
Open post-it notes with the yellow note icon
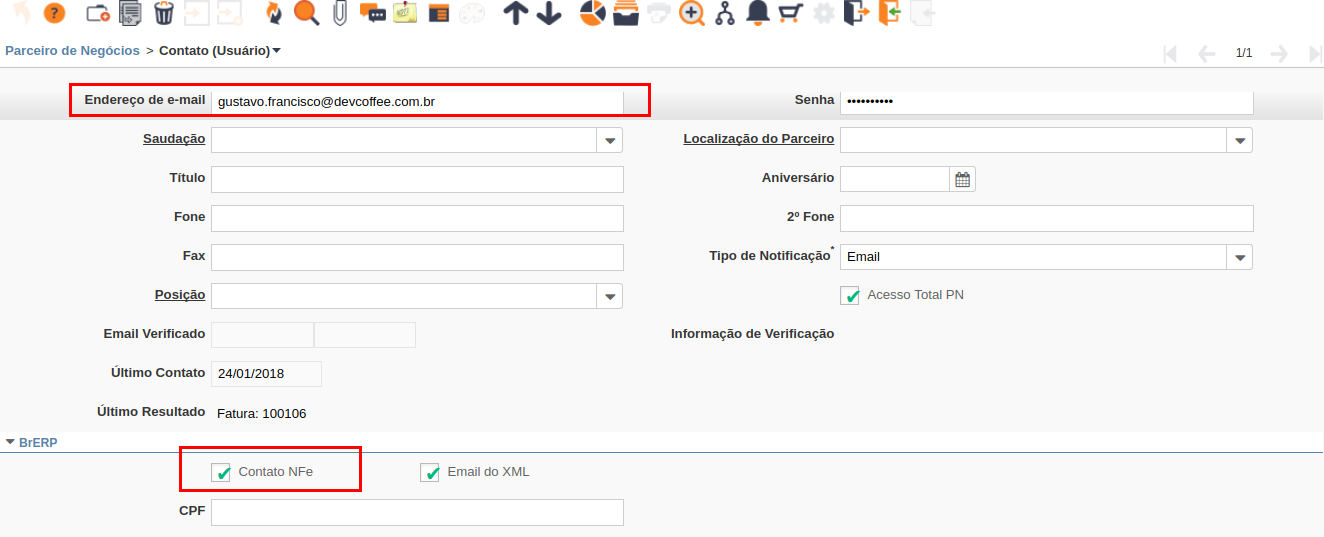click(405, 13)
